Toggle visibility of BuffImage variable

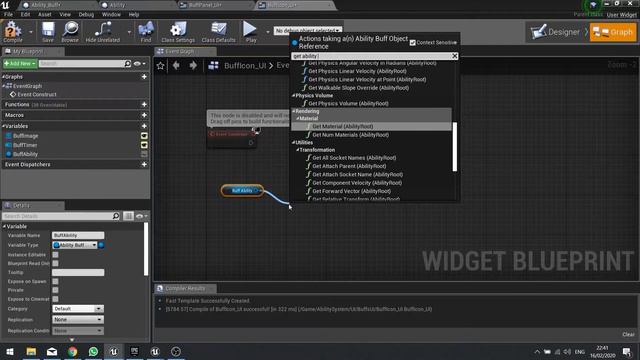click(144, 136)
